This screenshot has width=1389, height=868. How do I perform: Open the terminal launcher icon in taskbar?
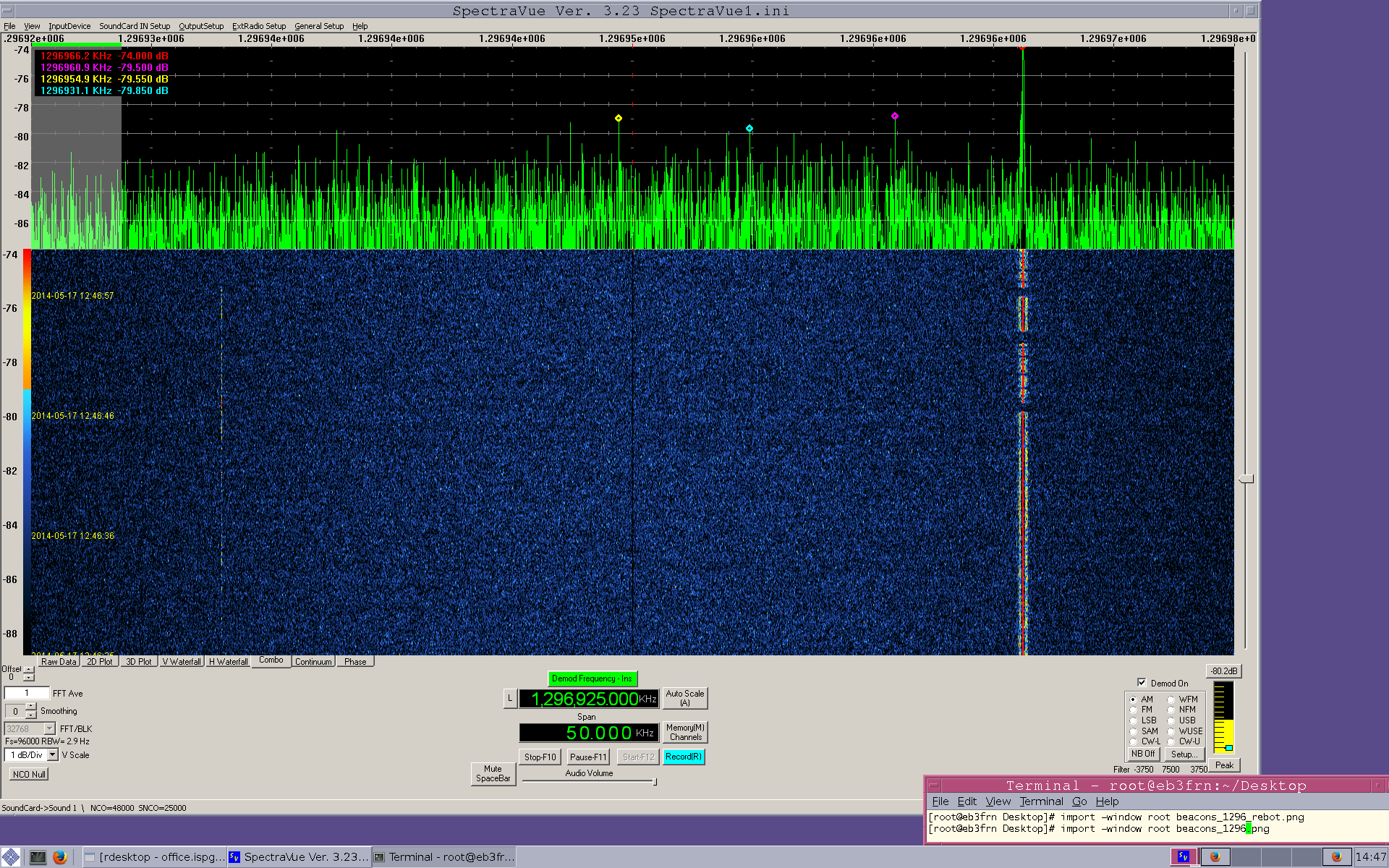[x=38, y=857]
